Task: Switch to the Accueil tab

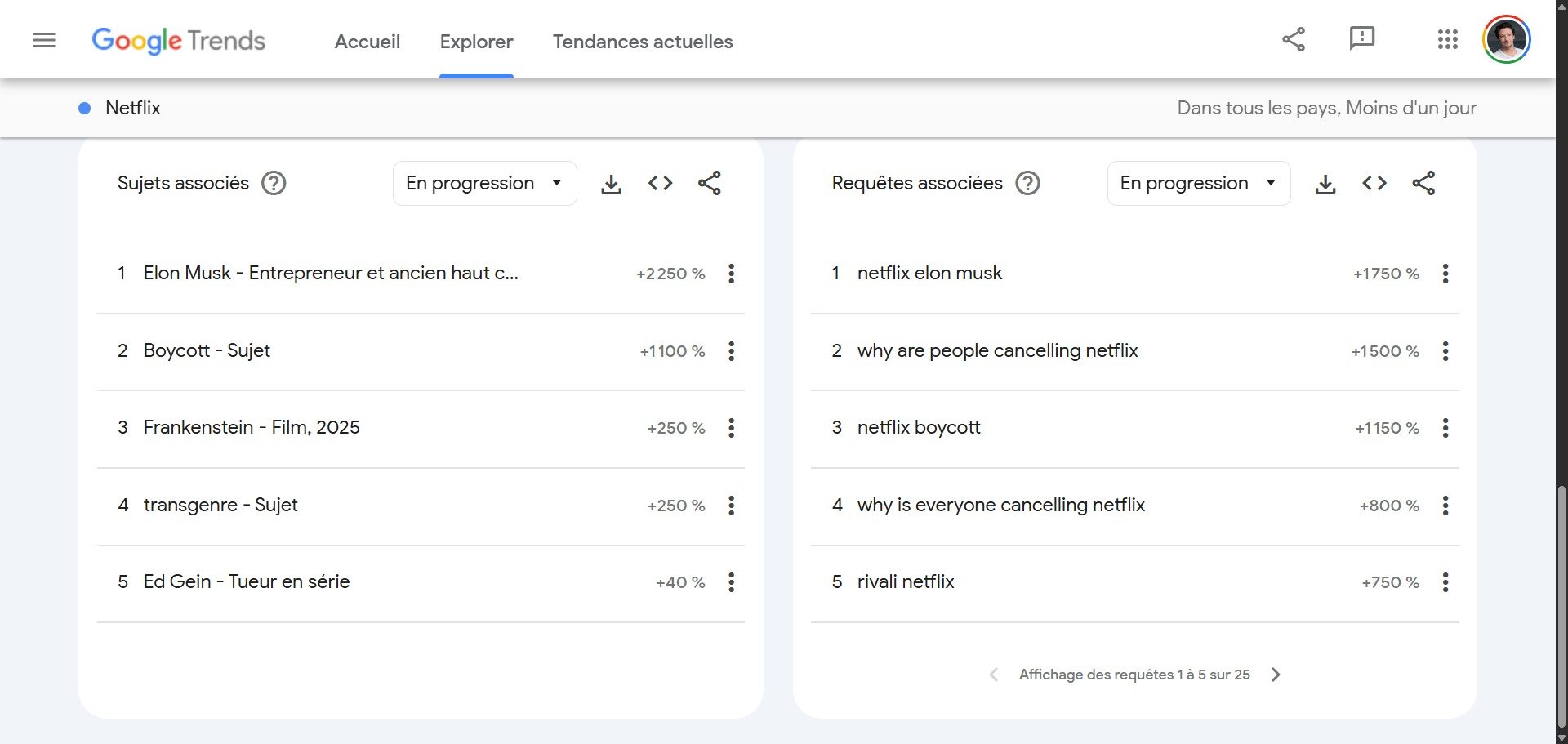Action: point(367,42)
